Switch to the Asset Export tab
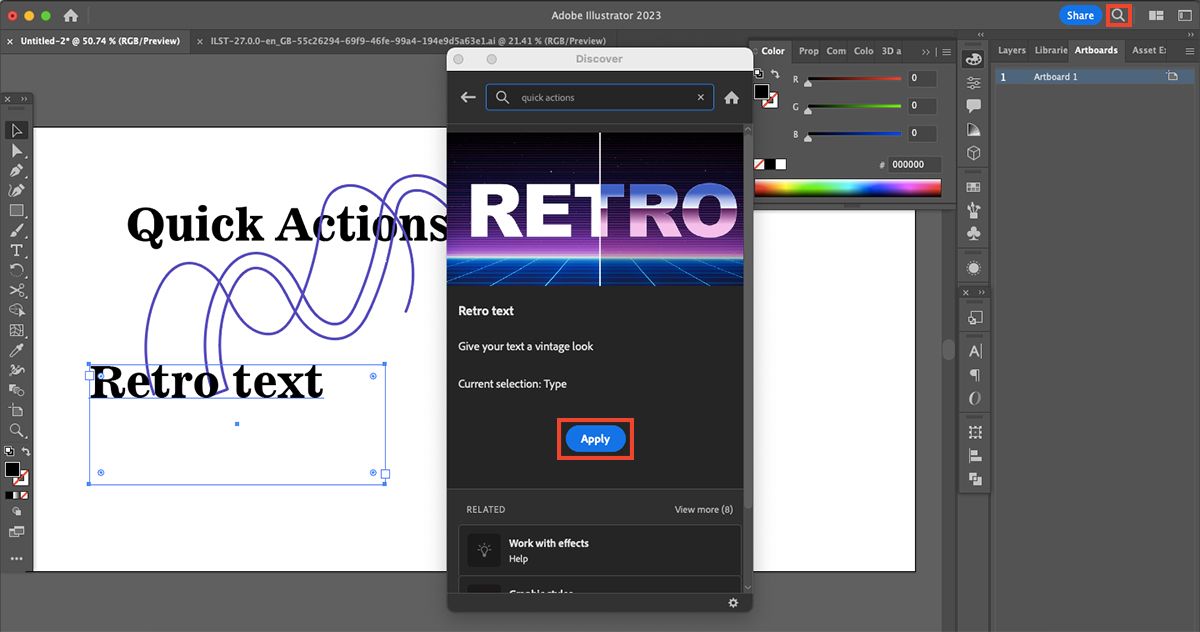Screen dimensions: 1200x632 [1148, 50]
